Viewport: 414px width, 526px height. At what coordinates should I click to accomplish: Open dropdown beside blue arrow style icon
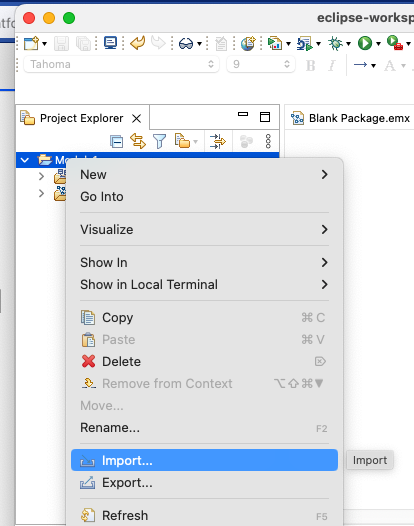[x=373, y=66]
